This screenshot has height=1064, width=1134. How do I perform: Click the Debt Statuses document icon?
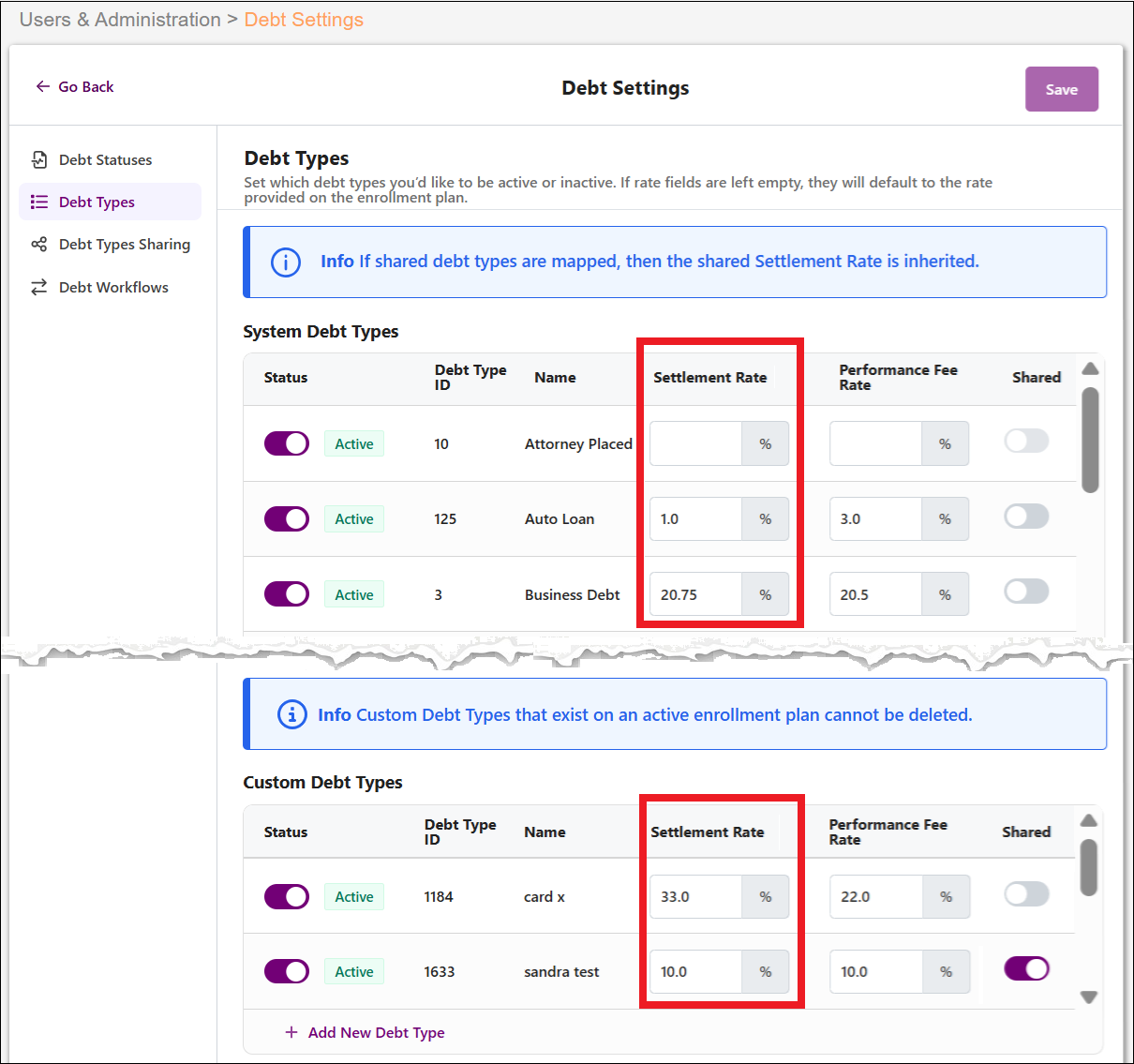39,159
